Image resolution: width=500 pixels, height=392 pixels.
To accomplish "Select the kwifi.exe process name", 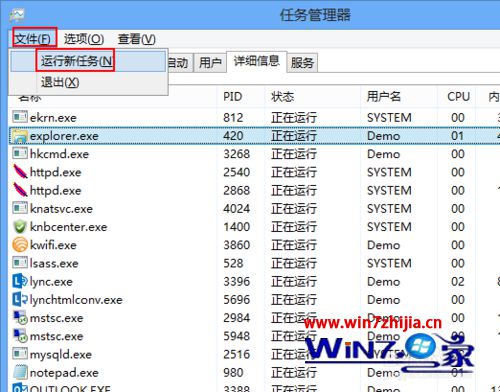I will [x=53, y=245].
